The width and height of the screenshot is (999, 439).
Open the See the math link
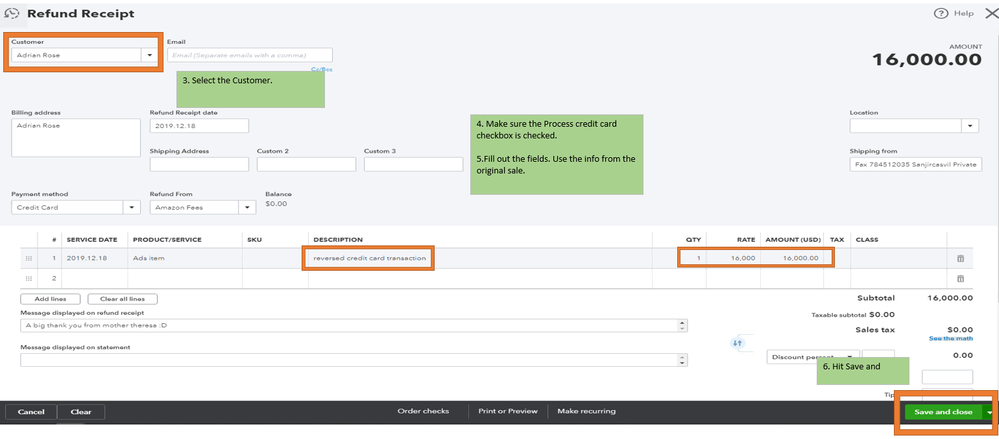[950, 339]
